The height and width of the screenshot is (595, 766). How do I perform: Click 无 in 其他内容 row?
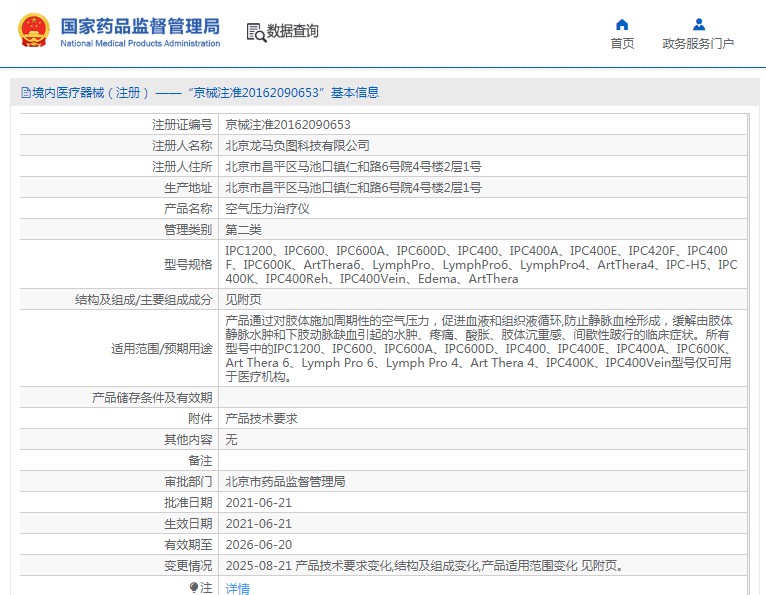[231, 440]
